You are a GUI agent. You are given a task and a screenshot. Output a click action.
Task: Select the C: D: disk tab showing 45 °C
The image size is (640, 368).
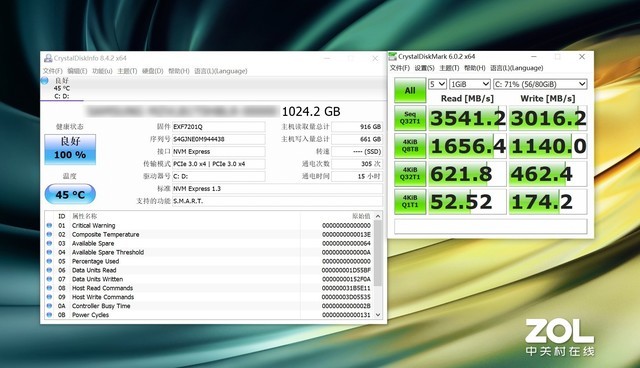pyautogui.click(x=62, y=89)
